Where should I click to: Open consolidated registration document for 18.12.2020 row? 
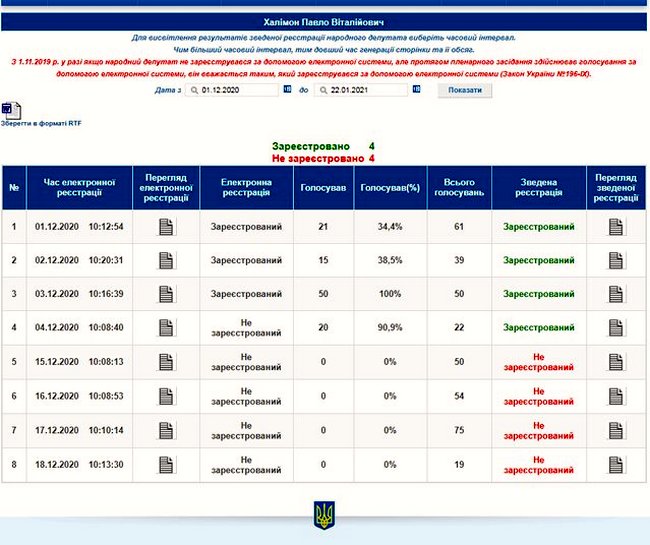point(616,464)
